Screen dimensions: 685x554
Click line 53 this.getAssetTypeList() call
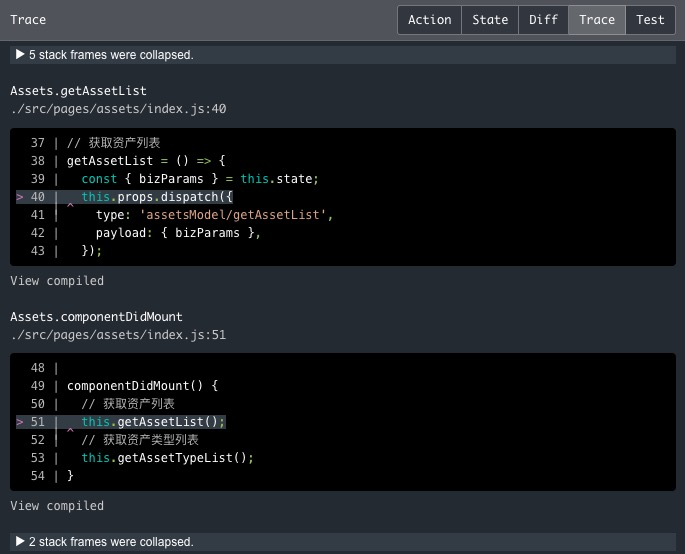[168, 458]
